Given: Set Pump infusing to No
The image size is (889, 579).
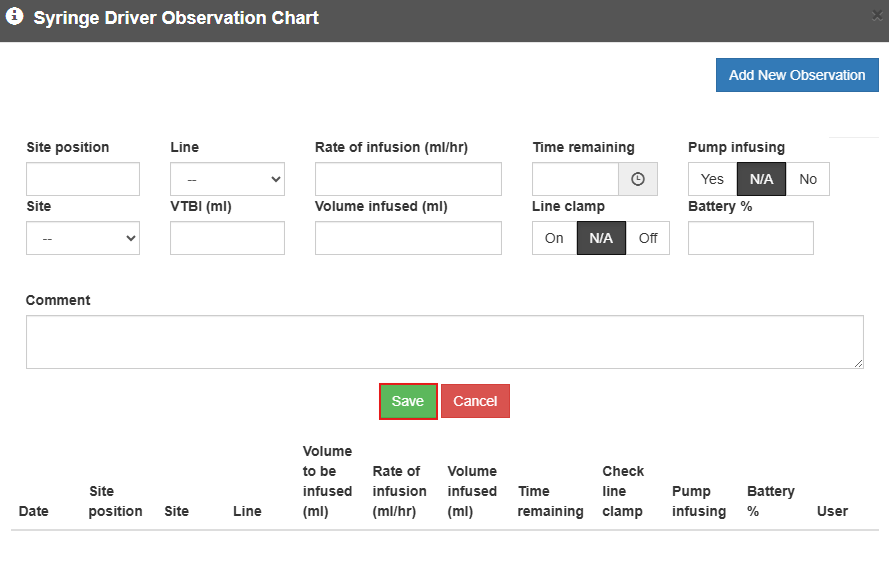Looking at the screenshot, I should pyautogui.click(x=808, y=179).
